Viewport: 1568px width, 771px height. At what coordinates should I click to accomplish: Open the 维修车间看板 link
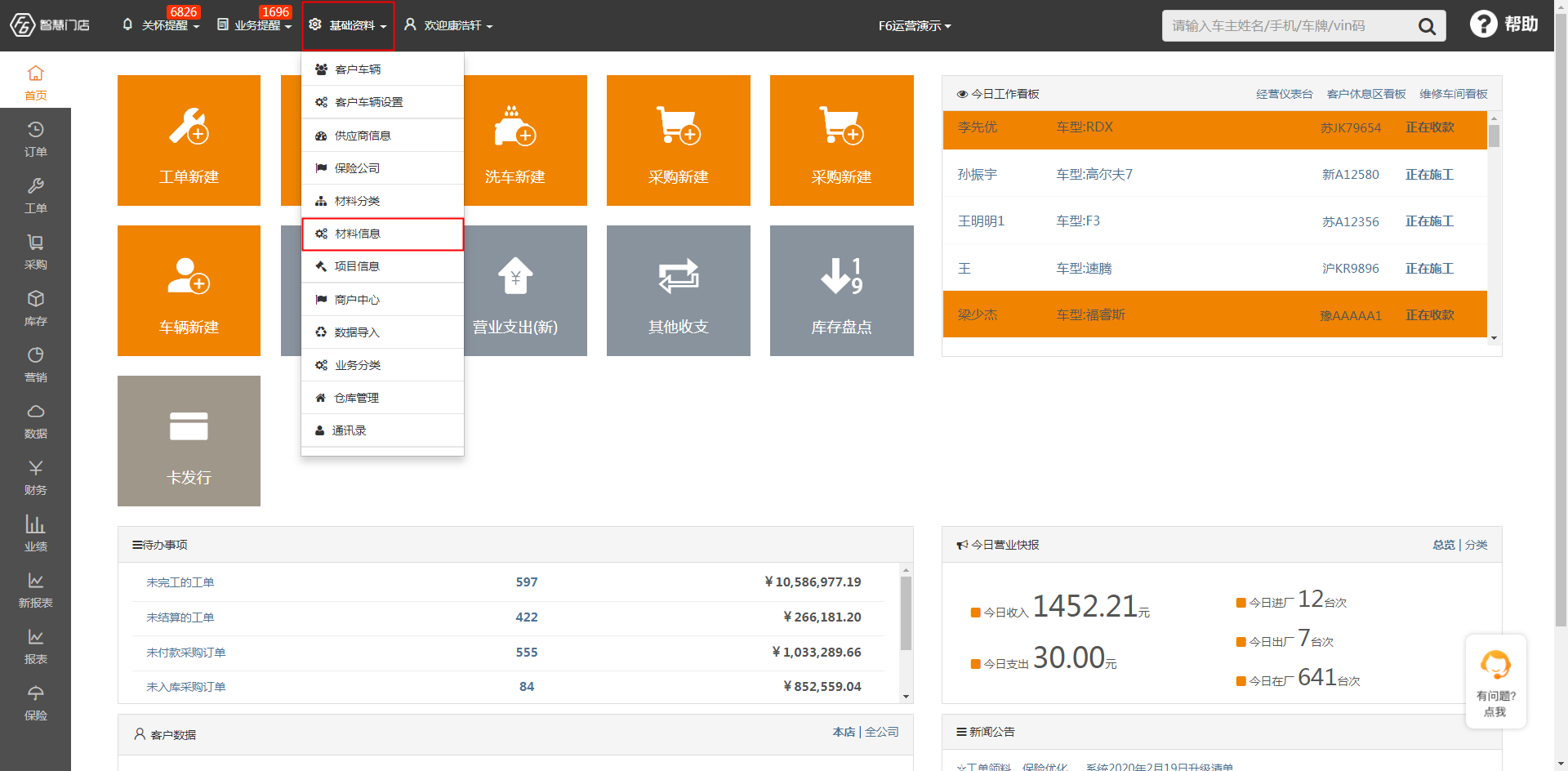1454,94
